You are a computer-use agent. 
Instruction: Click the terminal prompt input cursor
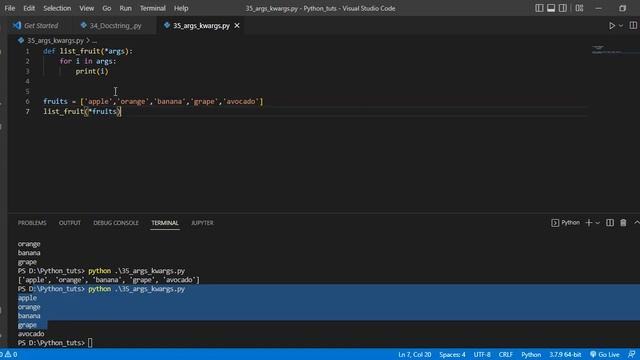(x=90, y=343)
